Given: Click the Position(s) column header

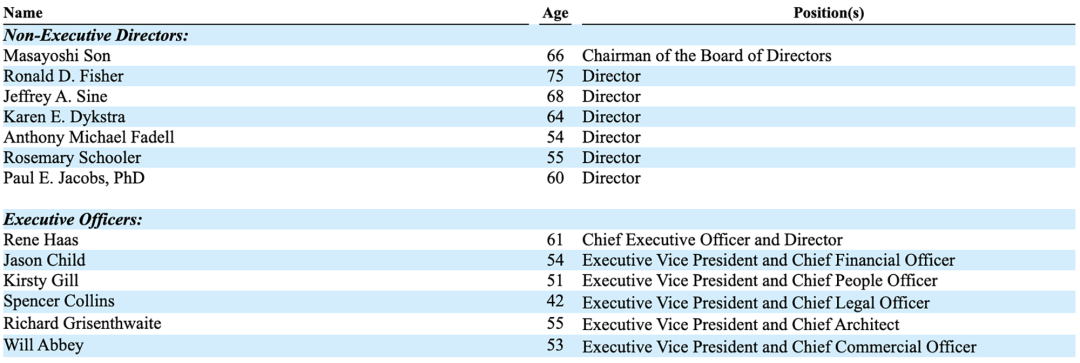Looking at the screenshot, I should coord(829,12).
